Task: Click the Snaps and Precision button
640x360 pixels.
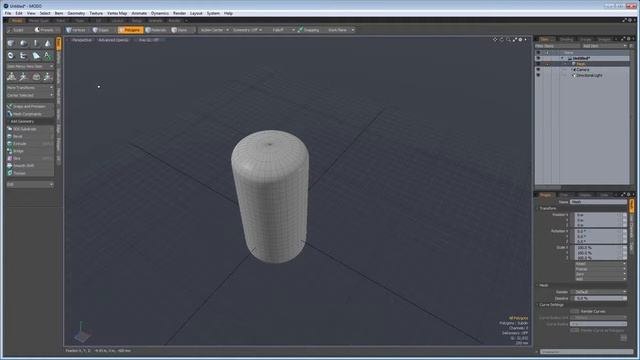Action: click(30, 107)
